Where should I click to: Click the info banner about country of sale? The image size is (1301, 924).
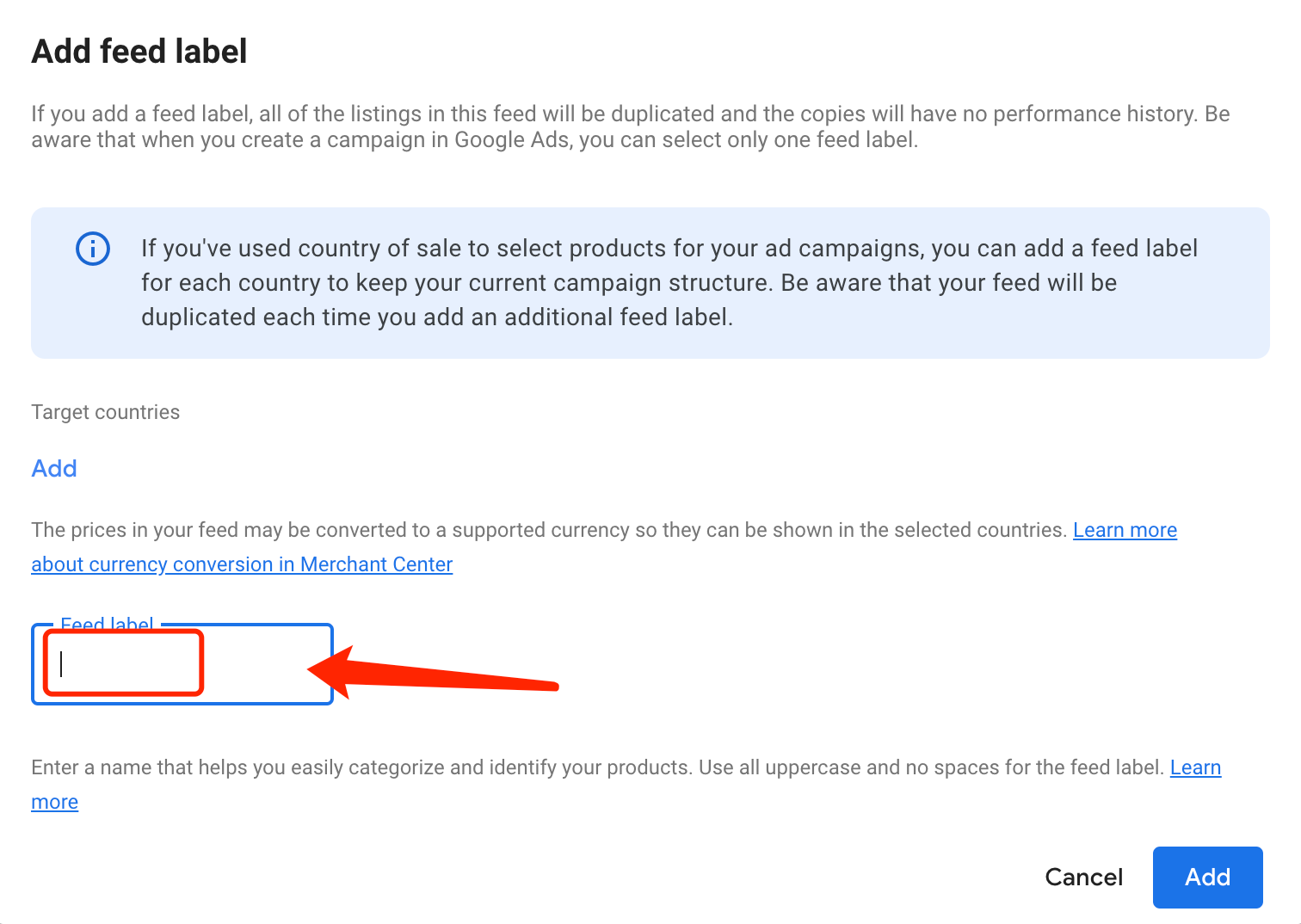click(650, 282)
